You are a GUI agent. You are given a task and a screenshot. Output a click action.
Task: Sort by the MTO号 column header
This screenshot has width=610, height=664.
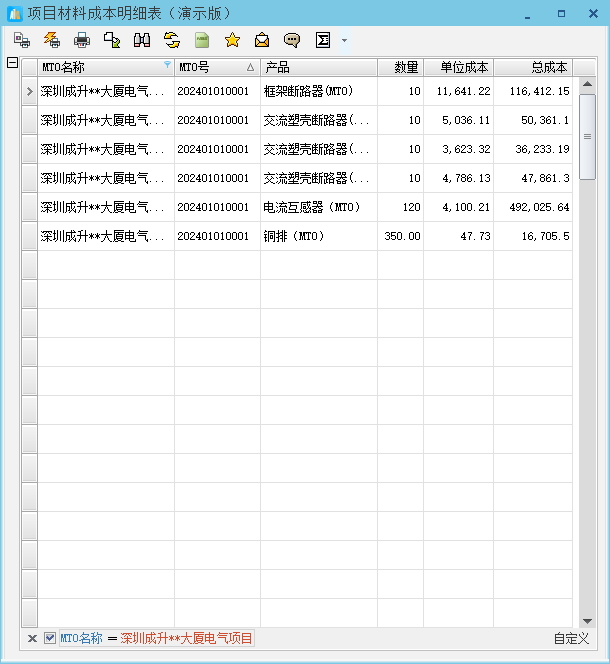click(x=218, y=67)
